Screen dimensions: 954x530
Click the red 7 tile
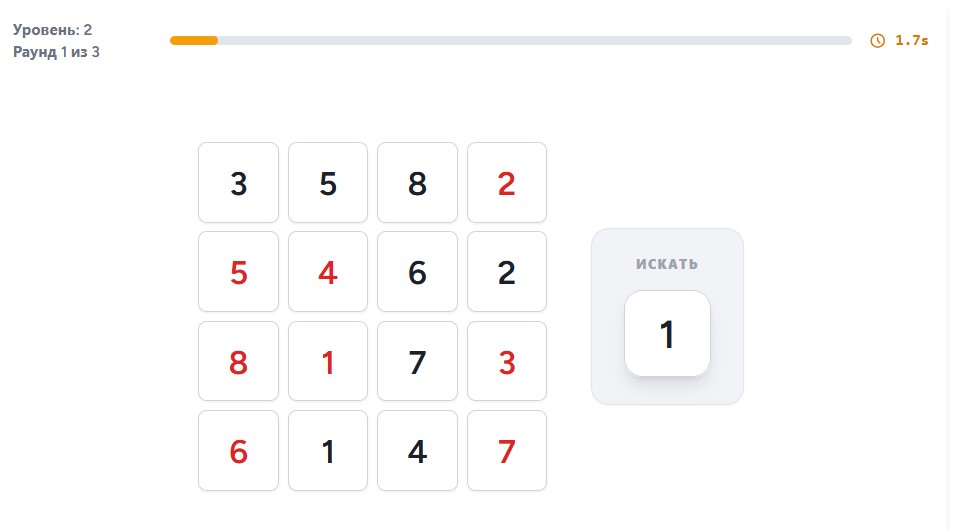coord(507,451)
